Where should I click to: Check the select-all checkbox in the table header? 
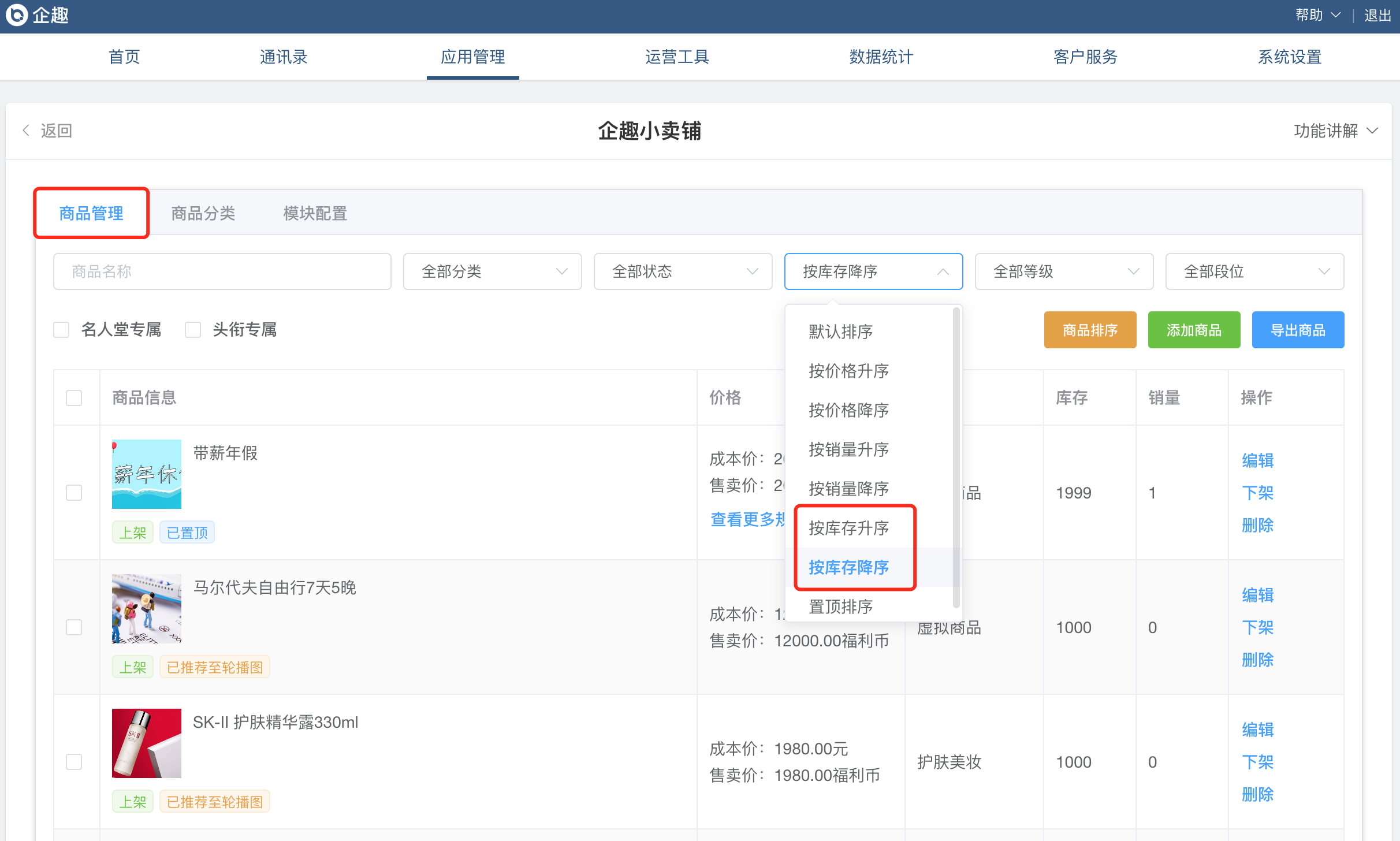coord(74,398)
